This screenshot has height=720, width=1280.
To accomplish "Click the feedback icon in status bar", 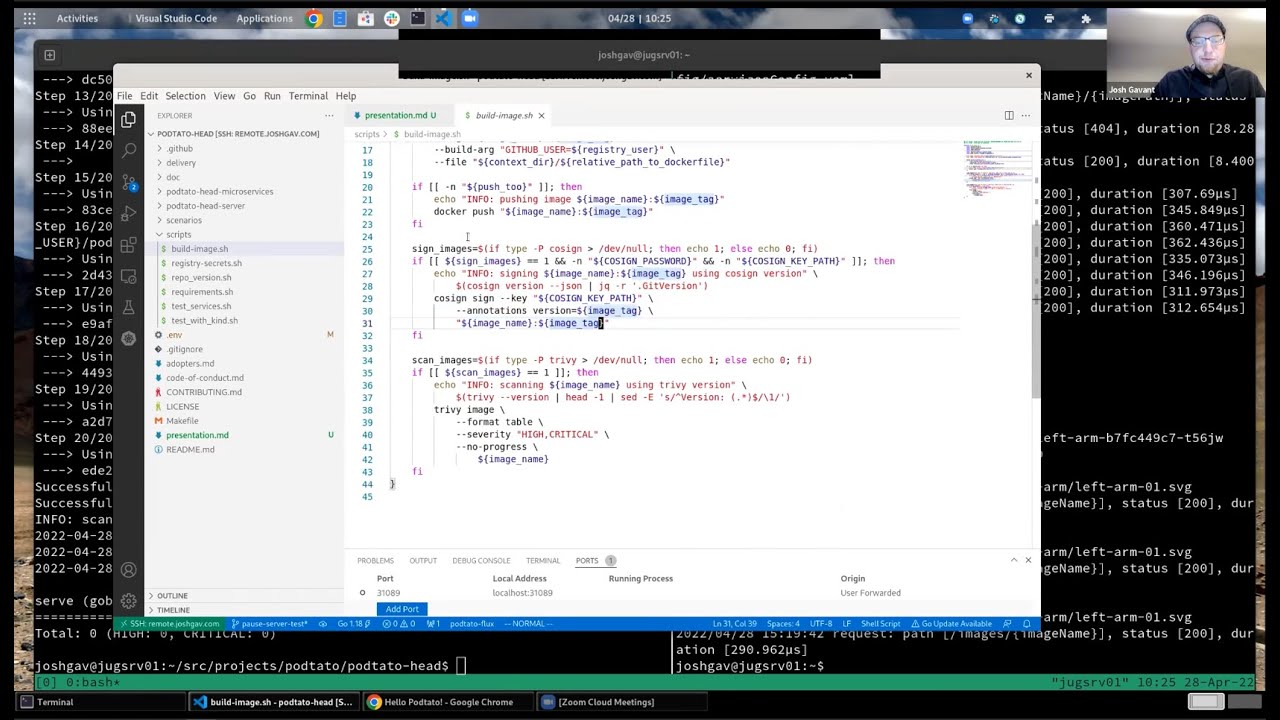I will pyautogui.click(x=1007, y=624).
